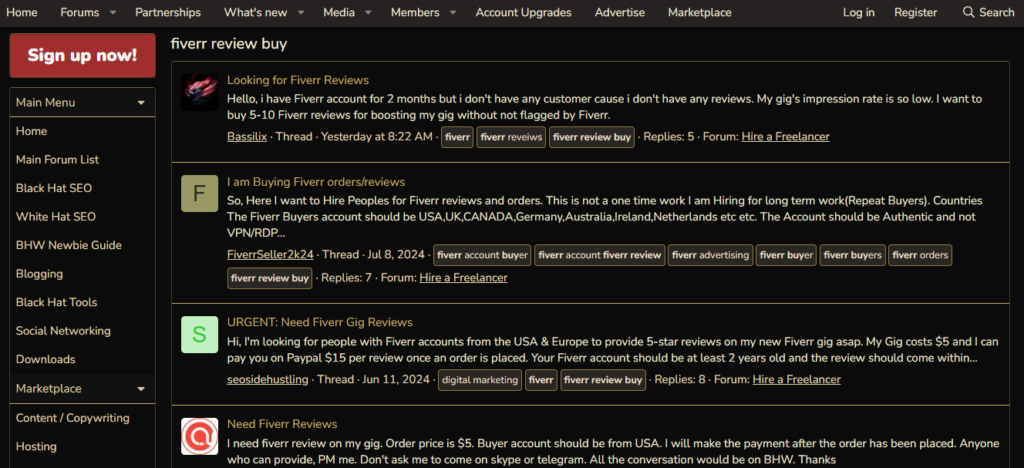This screenshot has height=468, width=1024.
Task: Click the 'fiverr review buy' page heading
Action: coord(229,44)
